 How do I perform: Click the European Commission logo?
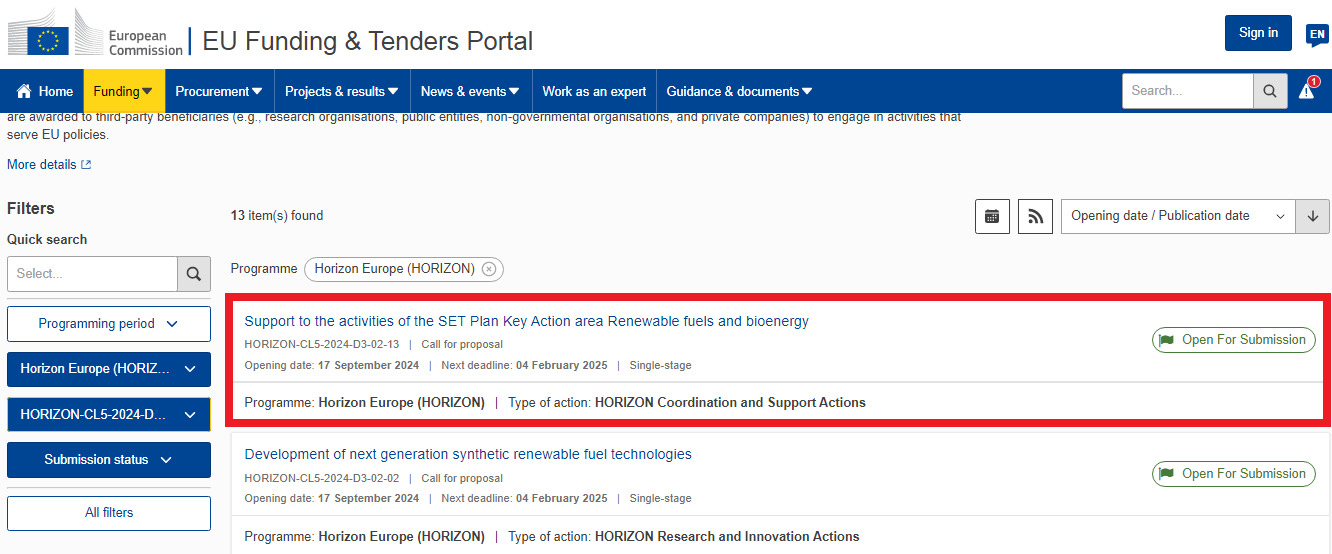click(x=95, y=37)
